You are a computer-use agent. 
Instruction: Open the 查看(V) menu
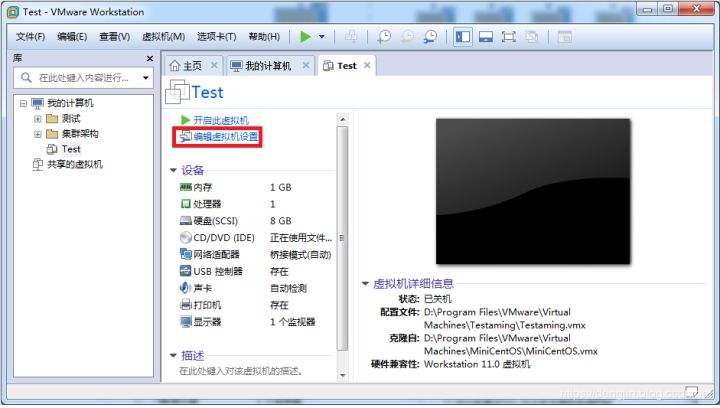(x=114, y=37)
